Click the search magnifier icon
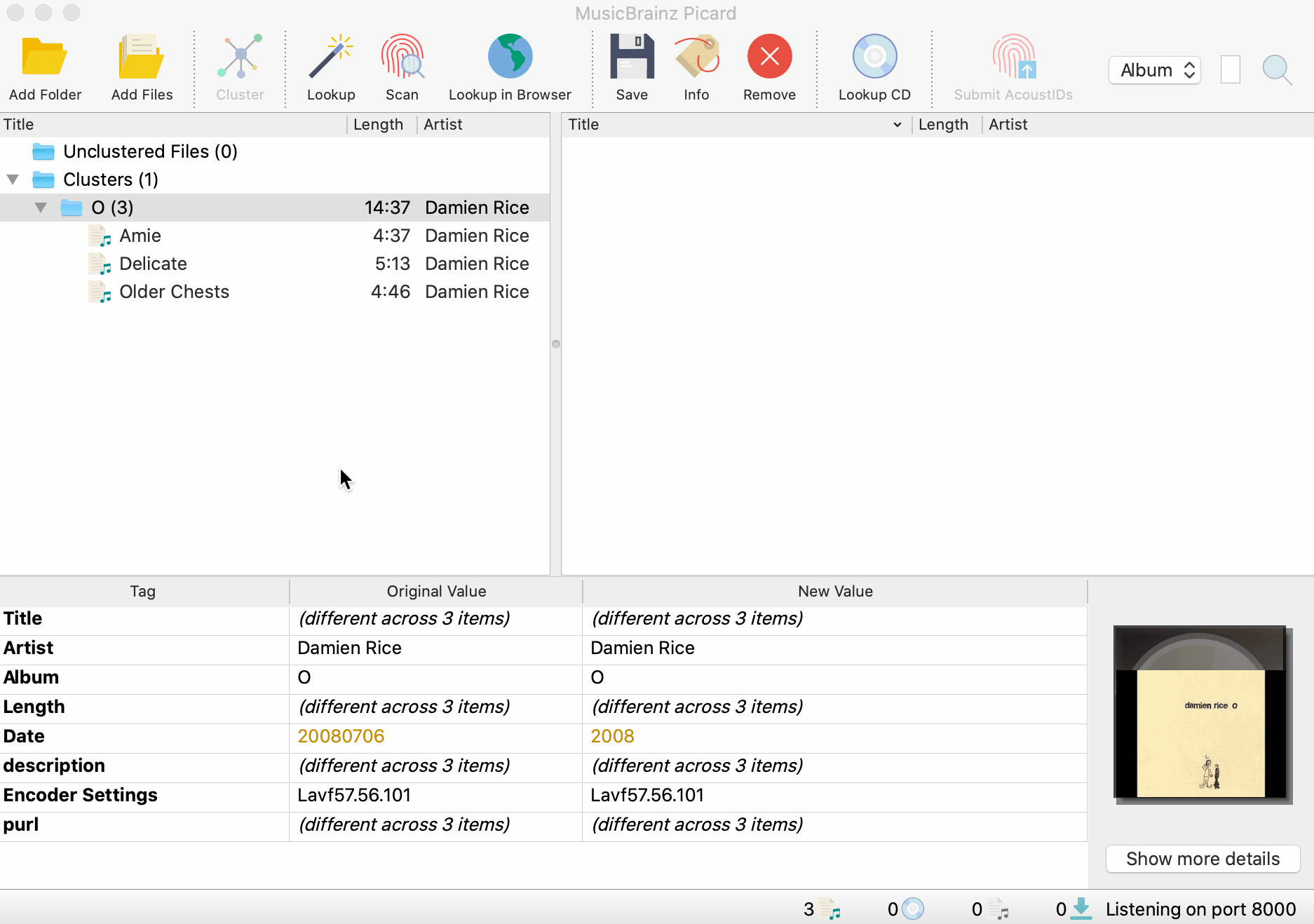This screenshot has width=1314, height=924. click(1276, 70)
